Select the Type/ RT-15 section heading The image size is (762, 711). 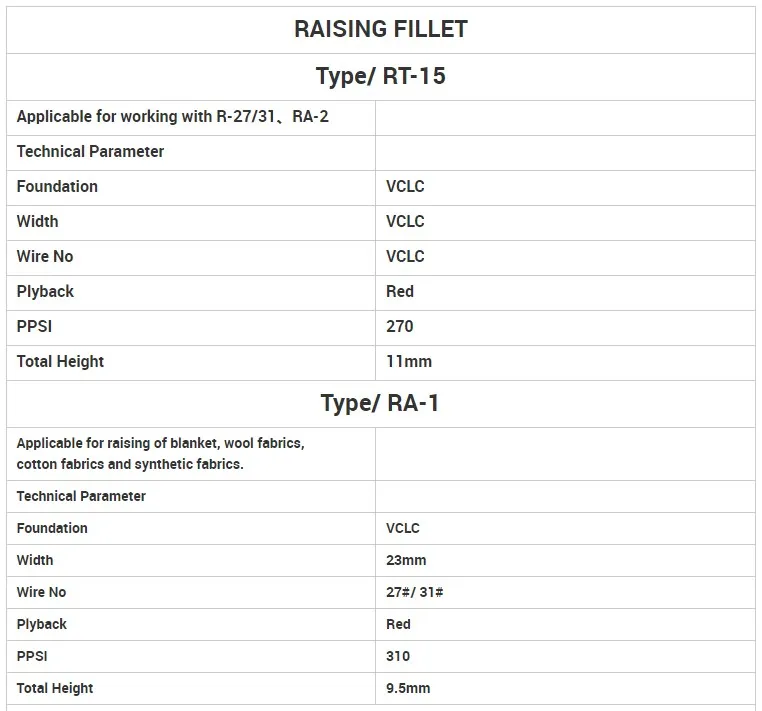click(380, 76)
